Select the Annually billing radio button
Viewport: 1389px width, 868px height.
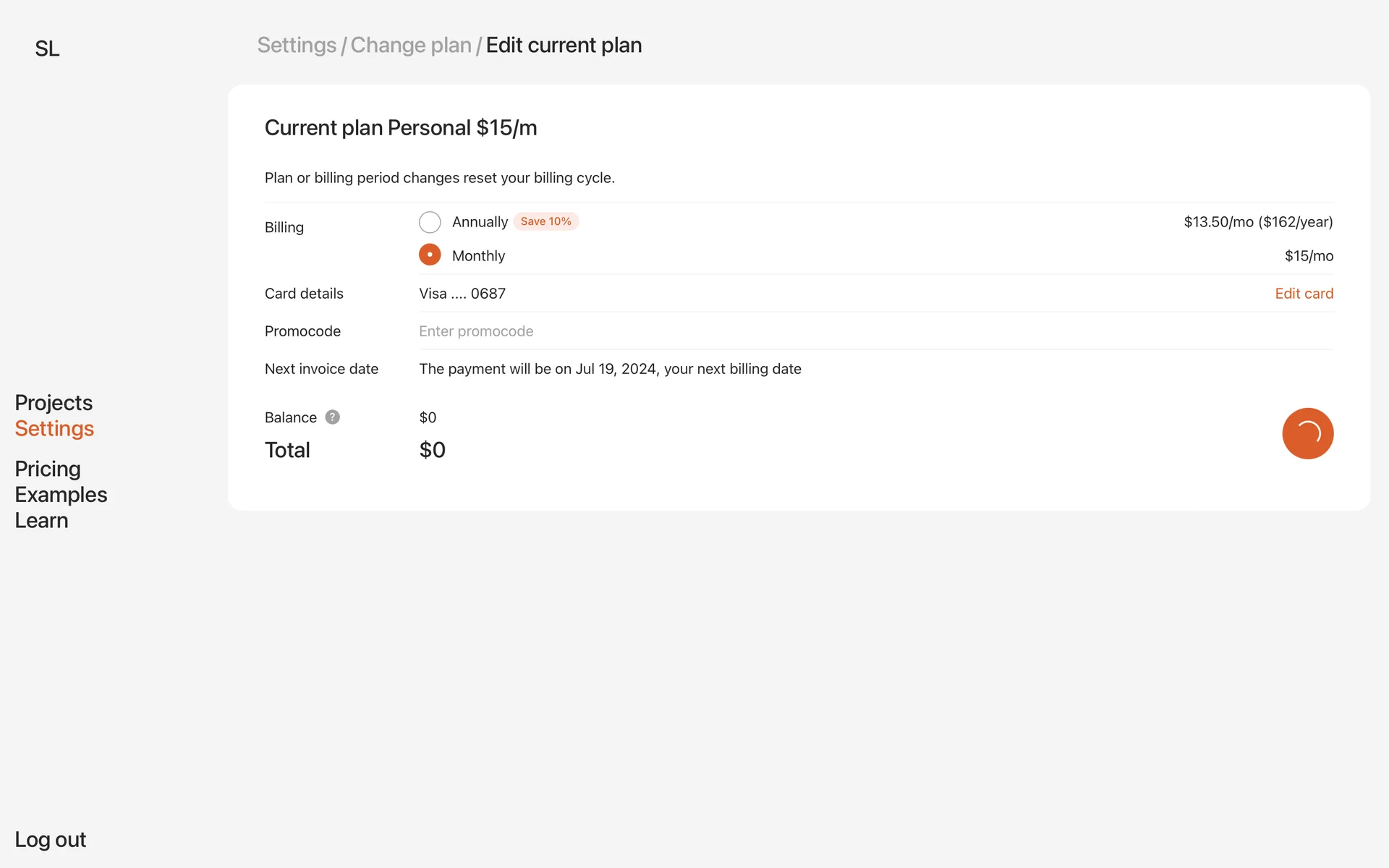[x=430, y=222]
